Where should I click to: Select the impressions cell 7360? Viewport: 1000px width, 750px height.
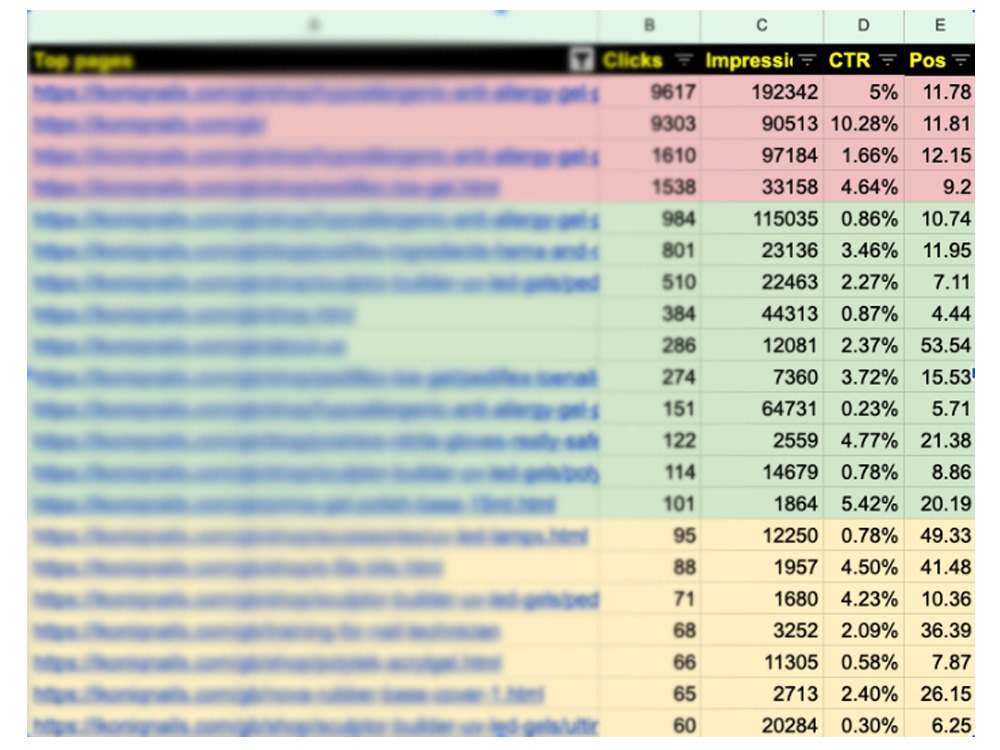point(761,378)
